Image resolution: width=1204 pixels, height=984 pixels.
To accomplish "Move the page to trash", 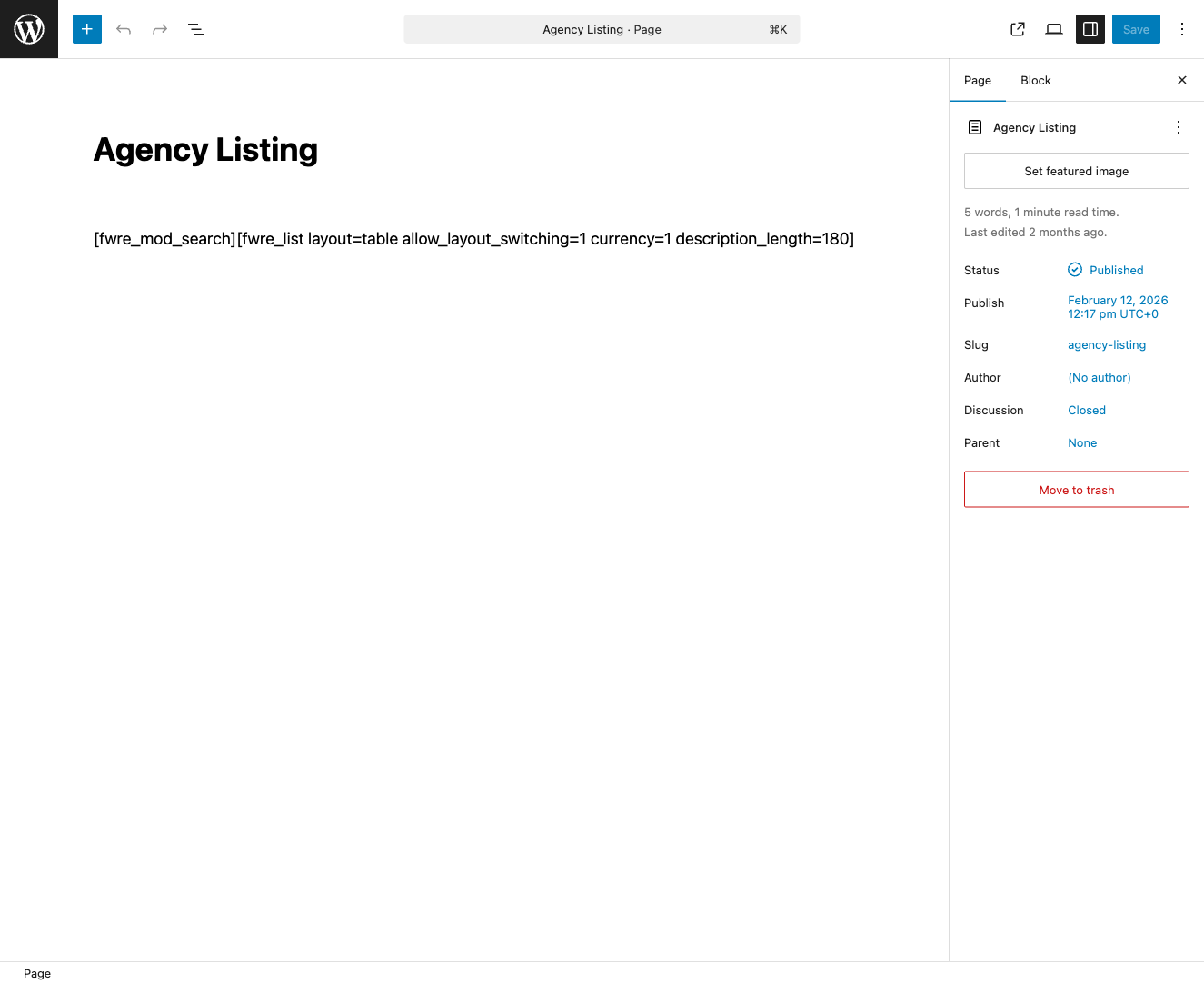I will pos(1076,490).
